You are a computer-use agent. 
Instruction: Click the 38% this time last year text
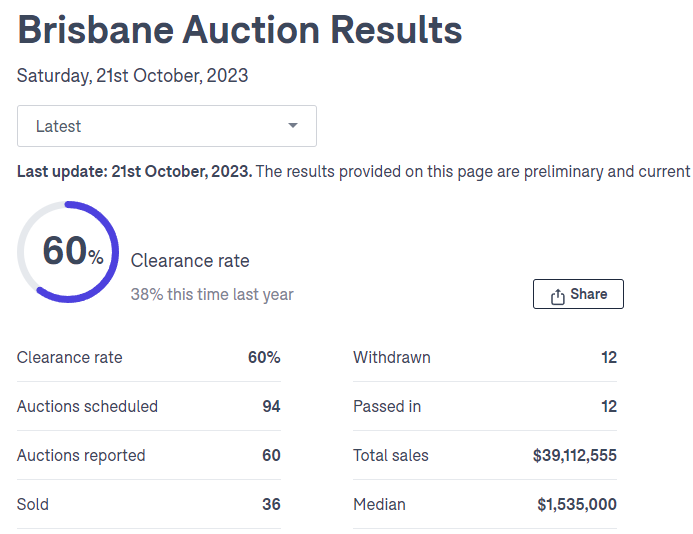point(212,294)
